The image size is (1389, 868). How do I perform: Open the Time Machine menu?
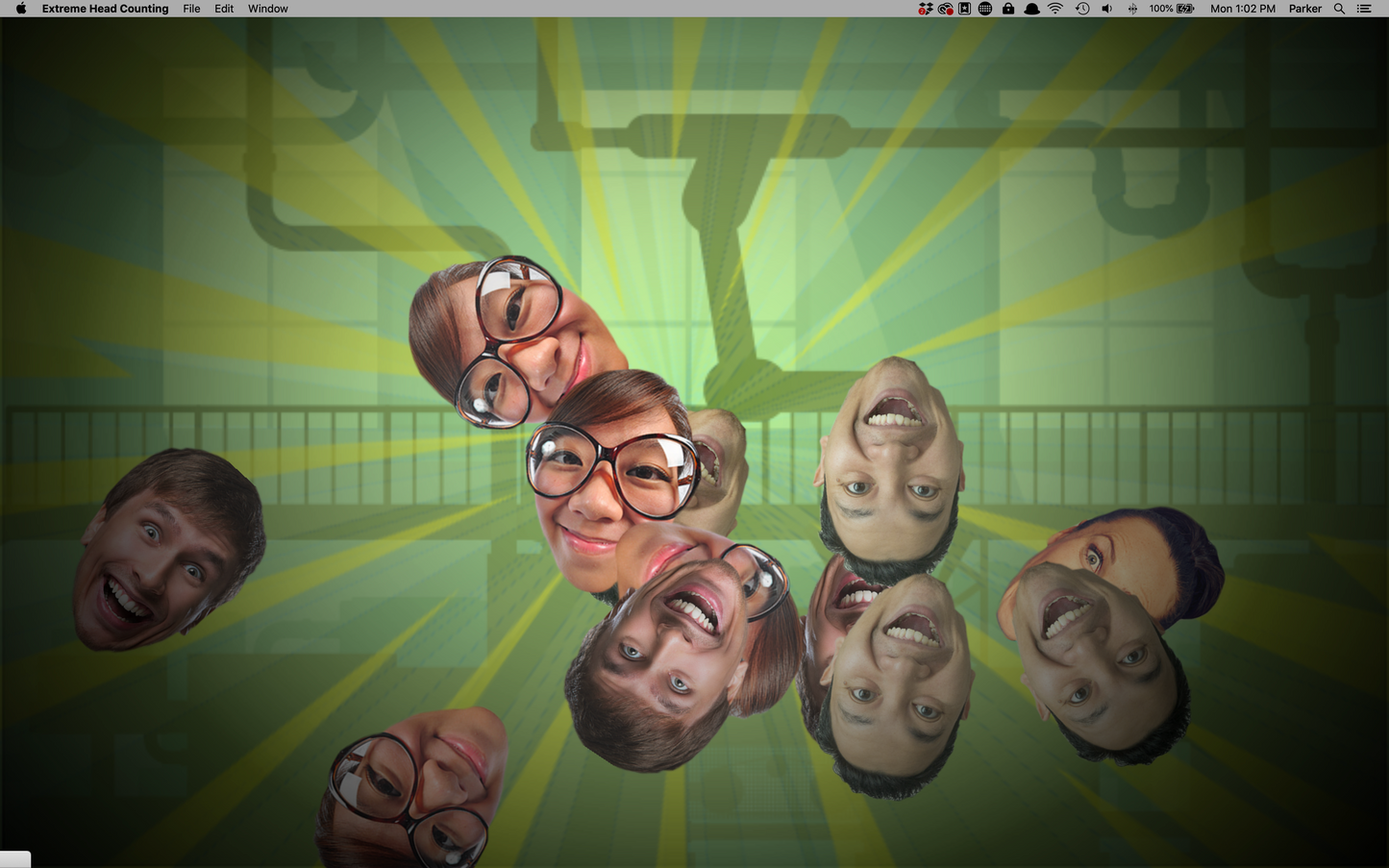pyautogui.click(x=1082, y=9)
